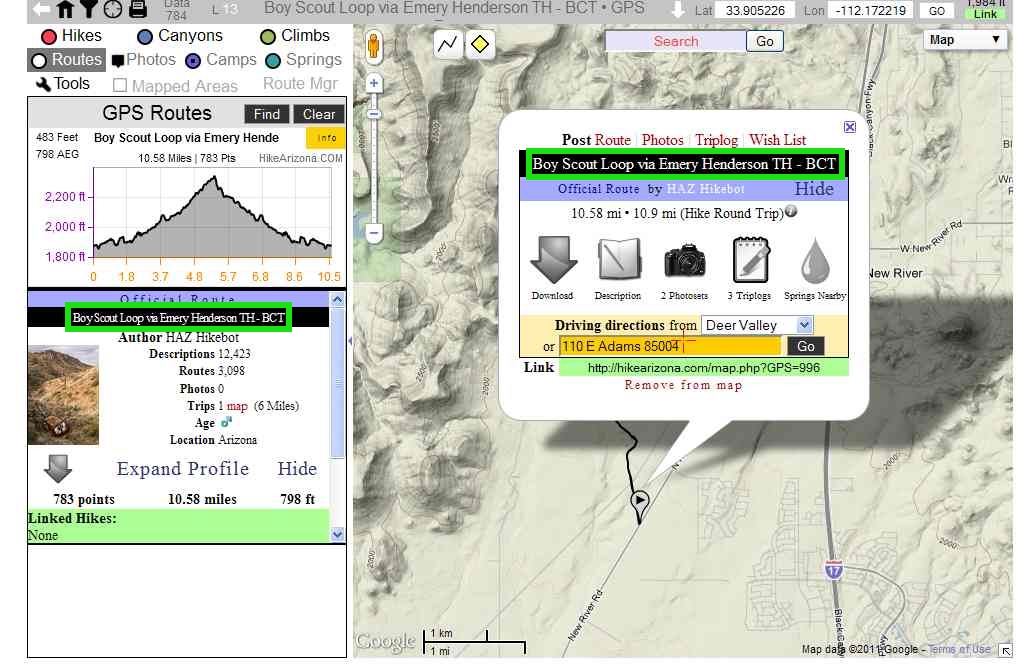
Task: Click the Springs Nearby water drop icon
Action: point(815,263)
